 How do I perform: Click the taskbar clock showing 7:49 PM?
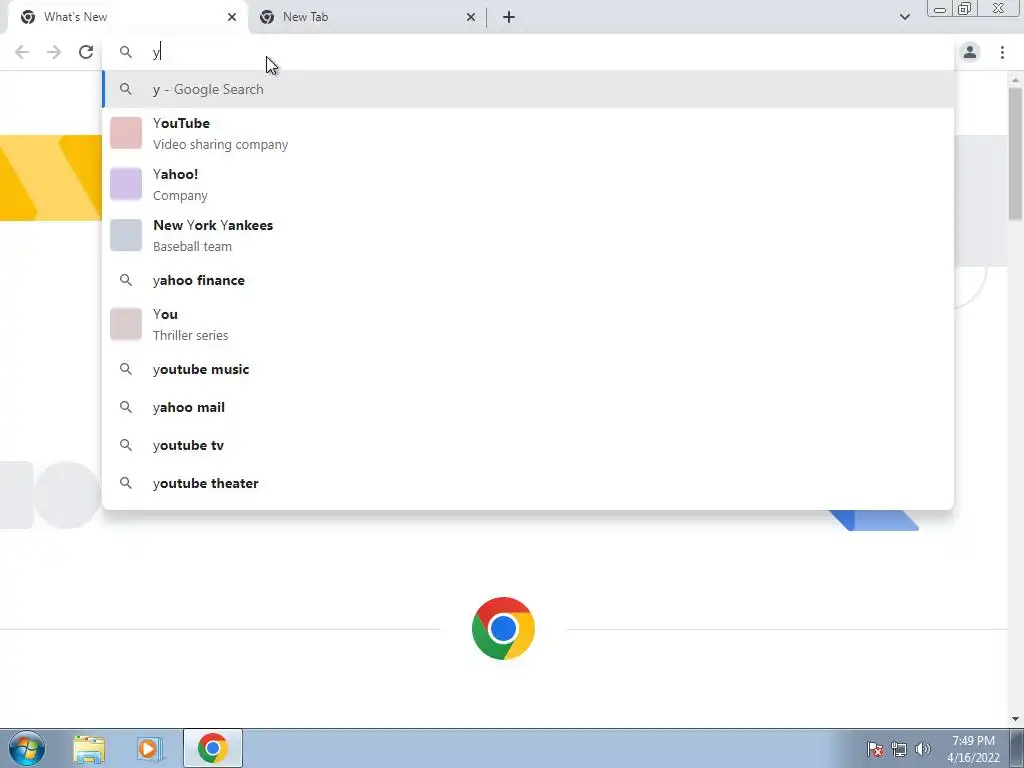point(973,749)
